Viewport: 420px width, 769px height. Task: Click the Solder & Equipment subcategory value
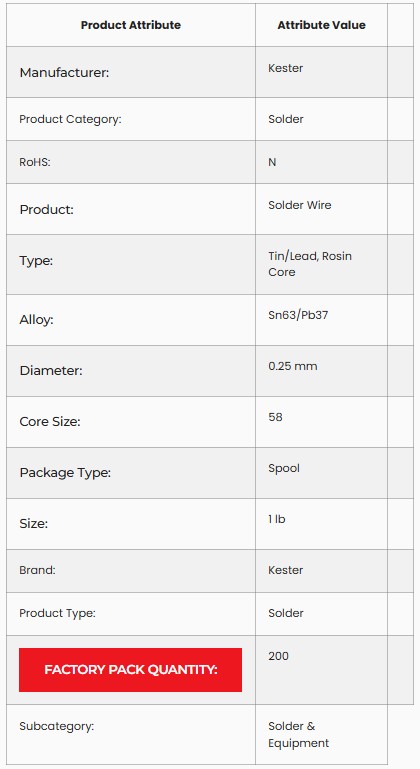pos(298,734)
